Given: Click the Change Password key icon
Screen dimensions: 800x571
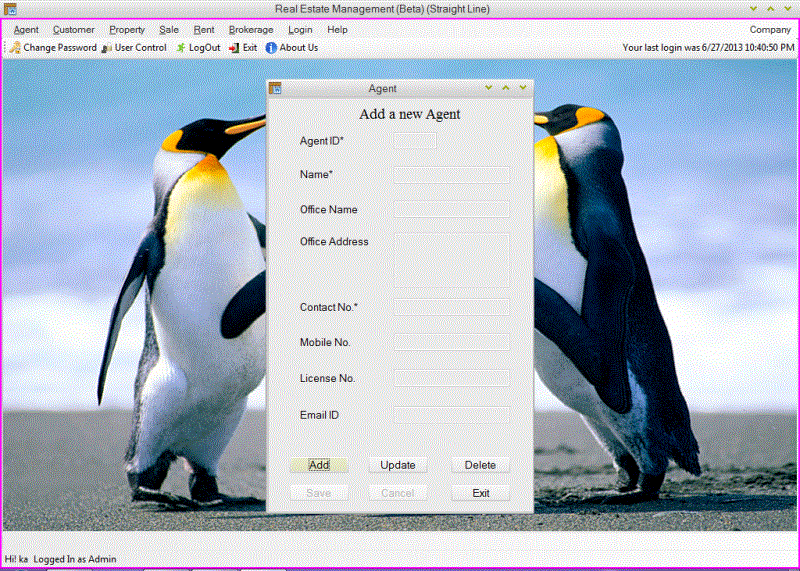Looking at the screenshot, I should [x=15, y=47].
